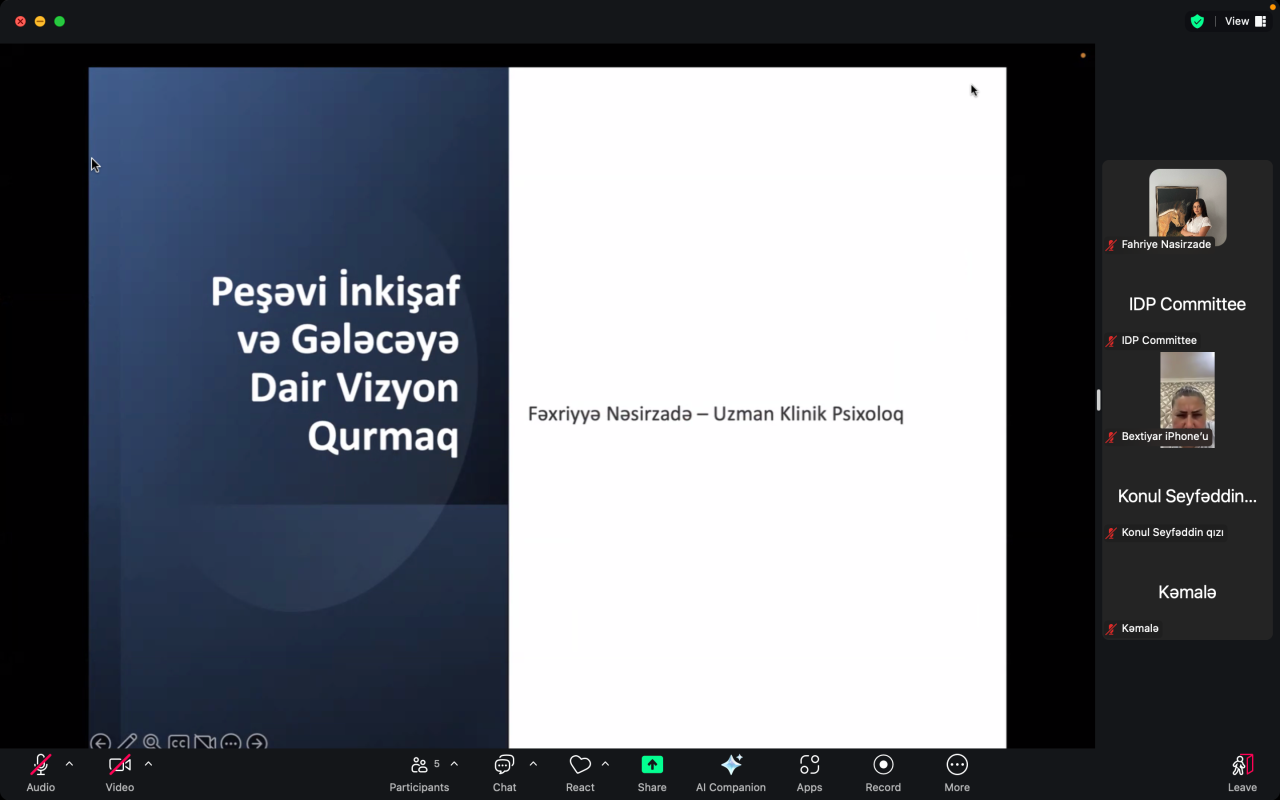Turn on the camera with Video button
1280x800 pixels.
coord(120,772)
